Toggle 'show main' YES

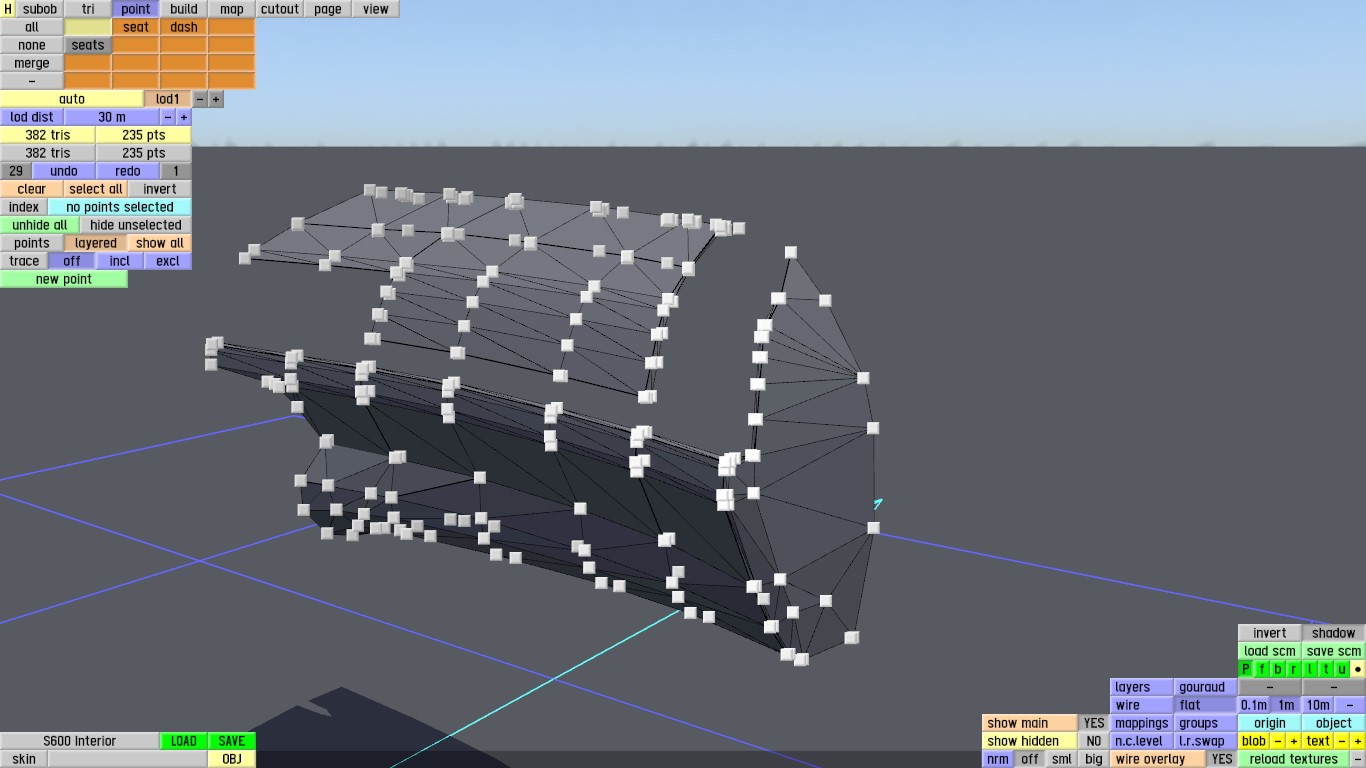pos(1094,723)
